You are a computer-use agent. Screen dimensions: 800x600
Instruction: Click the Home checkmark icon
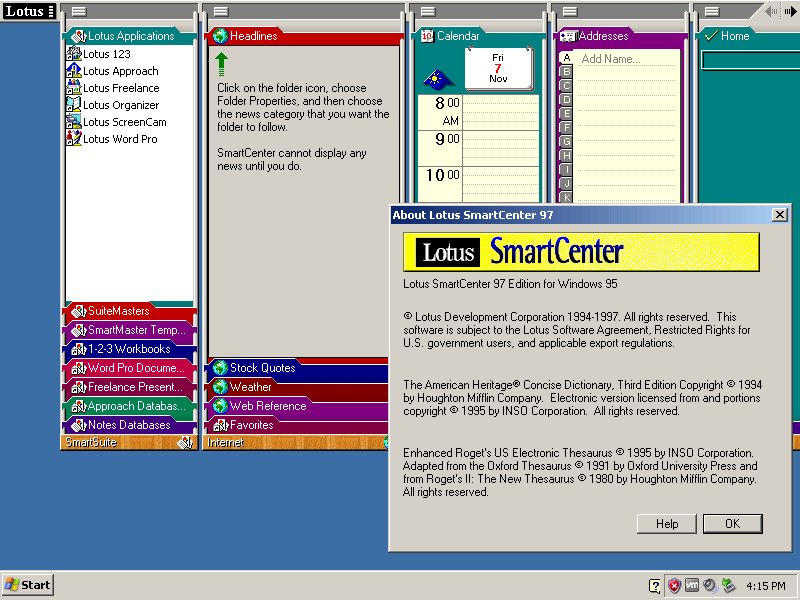[x=711, y=36]
